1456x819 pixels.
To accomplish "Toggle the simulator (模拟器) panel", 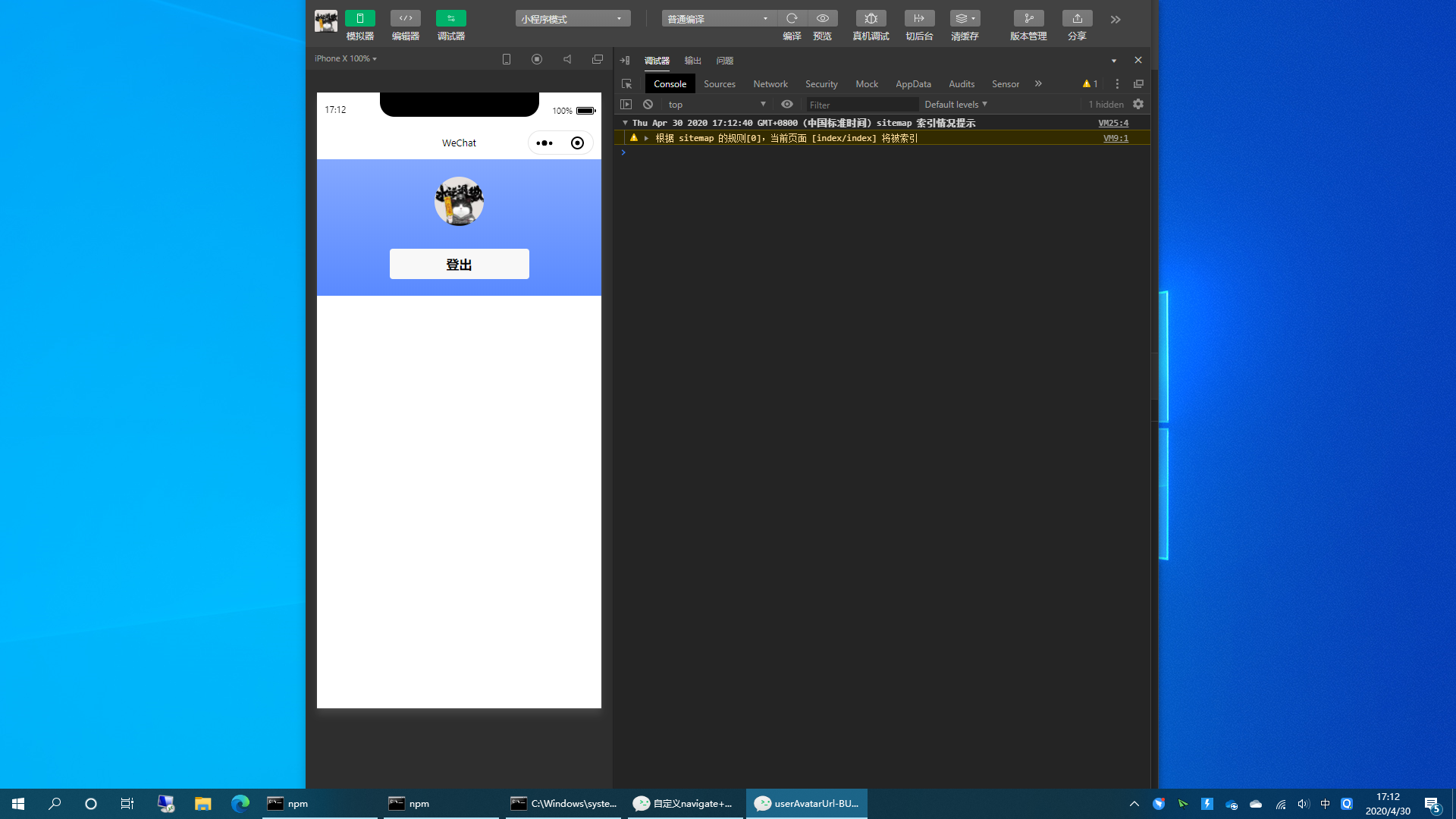I will [x=359, y=18].
